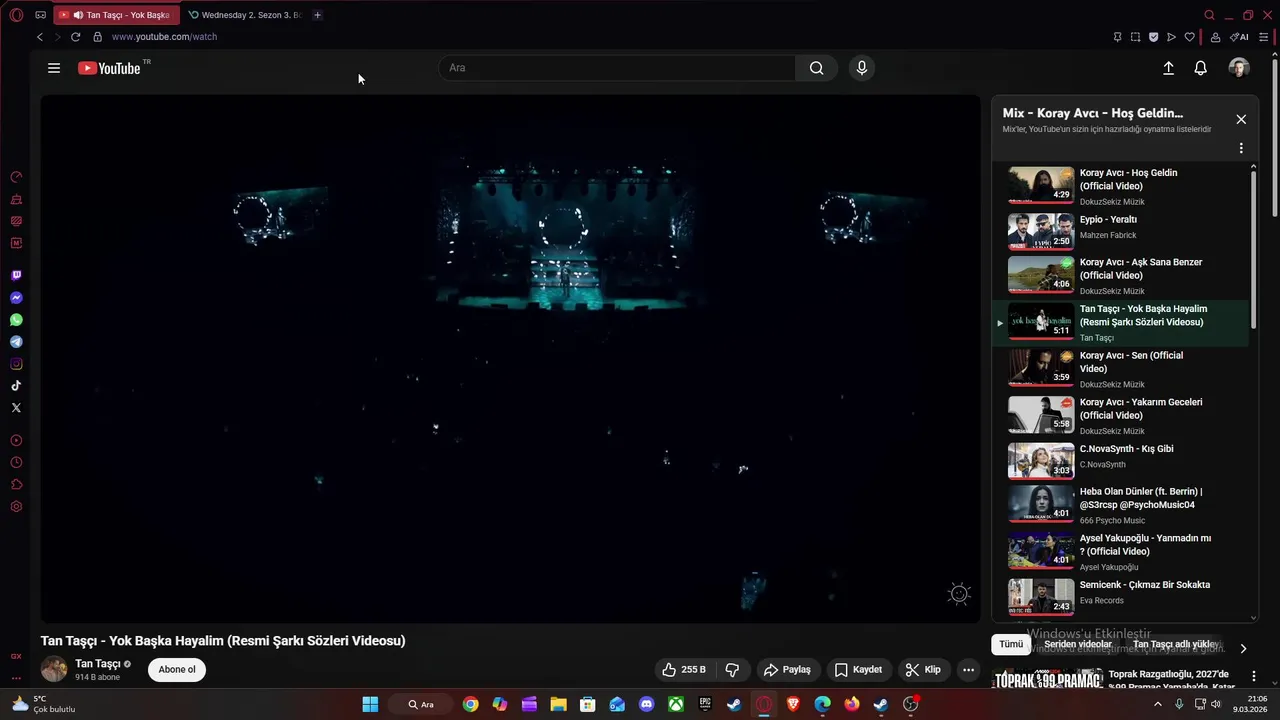Toggle ambient mode brightness icon on video
Viewport: 1280px width, 720px height.
point(959,594)
